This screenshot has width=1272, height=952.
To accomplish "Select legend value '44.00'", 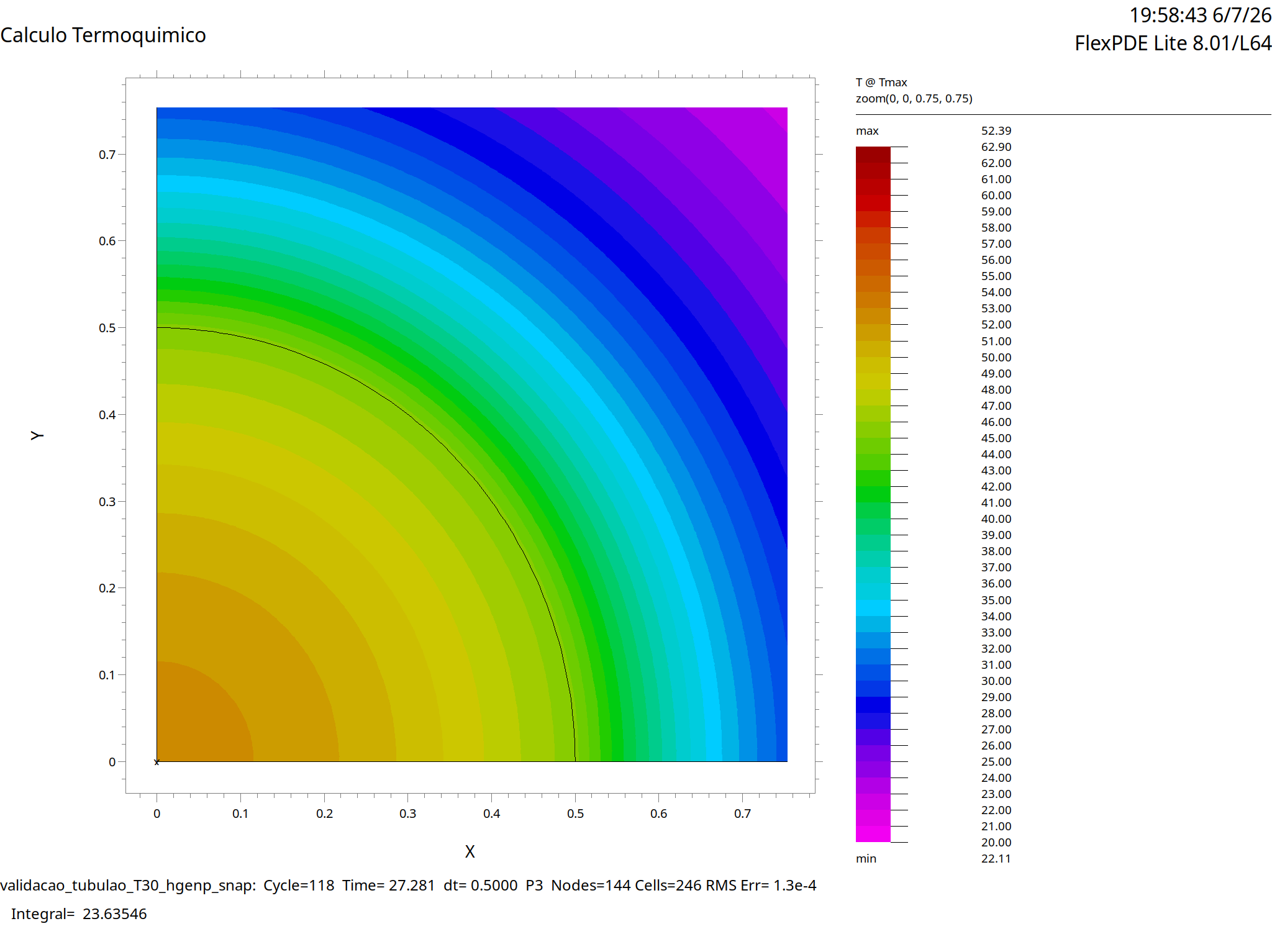I will click(x=996, y=455).
